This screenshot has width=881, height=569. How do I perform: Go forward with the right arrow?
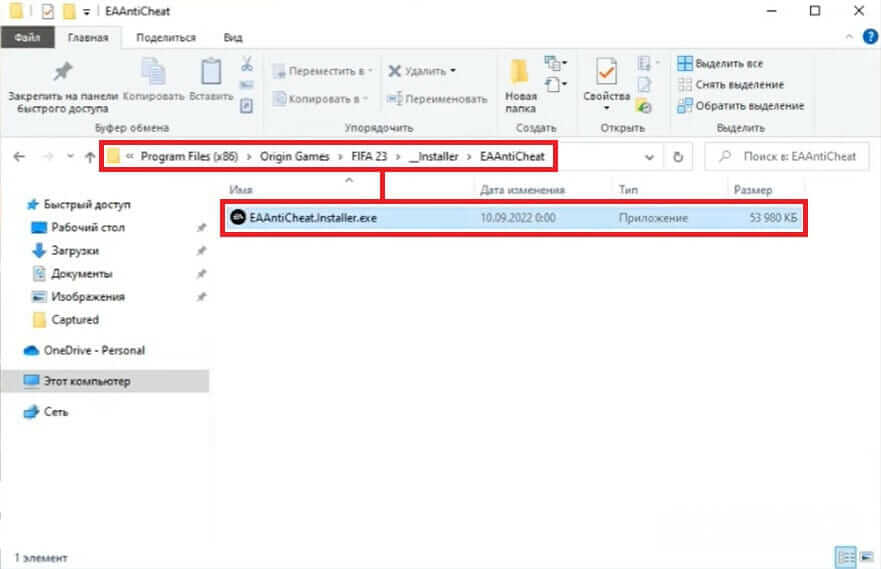48,157
